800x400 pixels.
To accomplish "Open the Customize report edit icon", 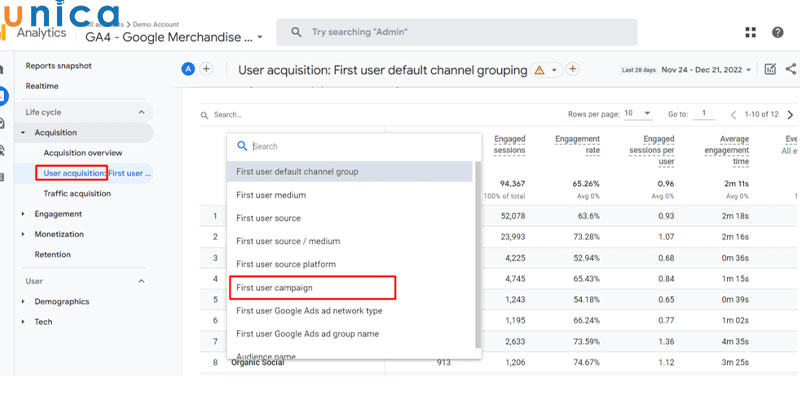I will pyautogui.click(x=769, y=70).
